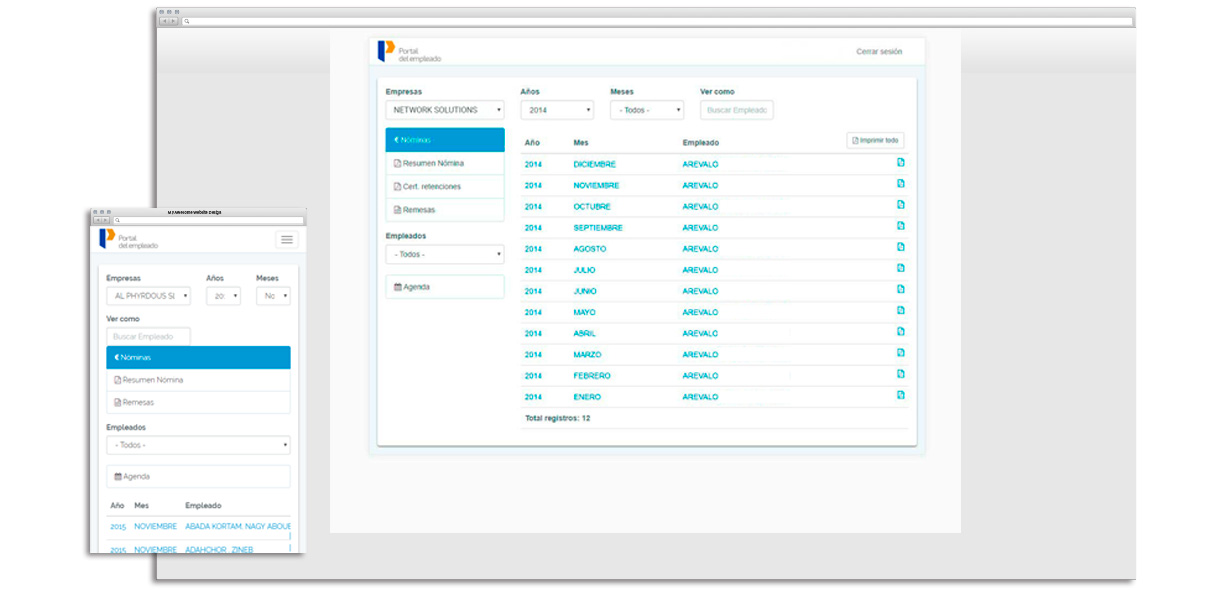Click the address bar of small browser
Screen dimensions: 1227x590
point(207,220)
